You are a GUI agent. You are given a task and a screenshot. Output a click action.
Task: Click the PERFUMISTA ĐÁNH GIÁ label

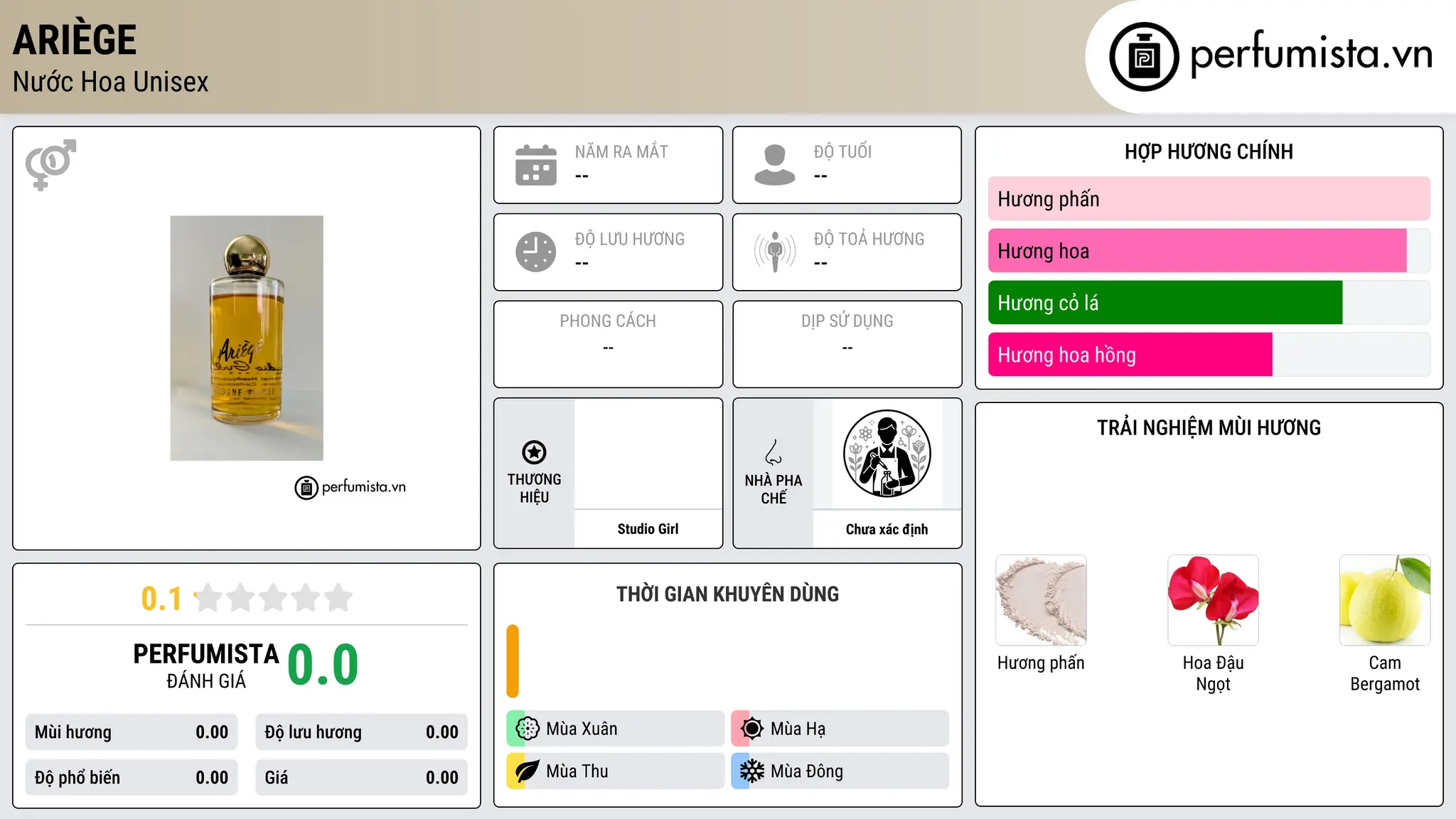206,665
